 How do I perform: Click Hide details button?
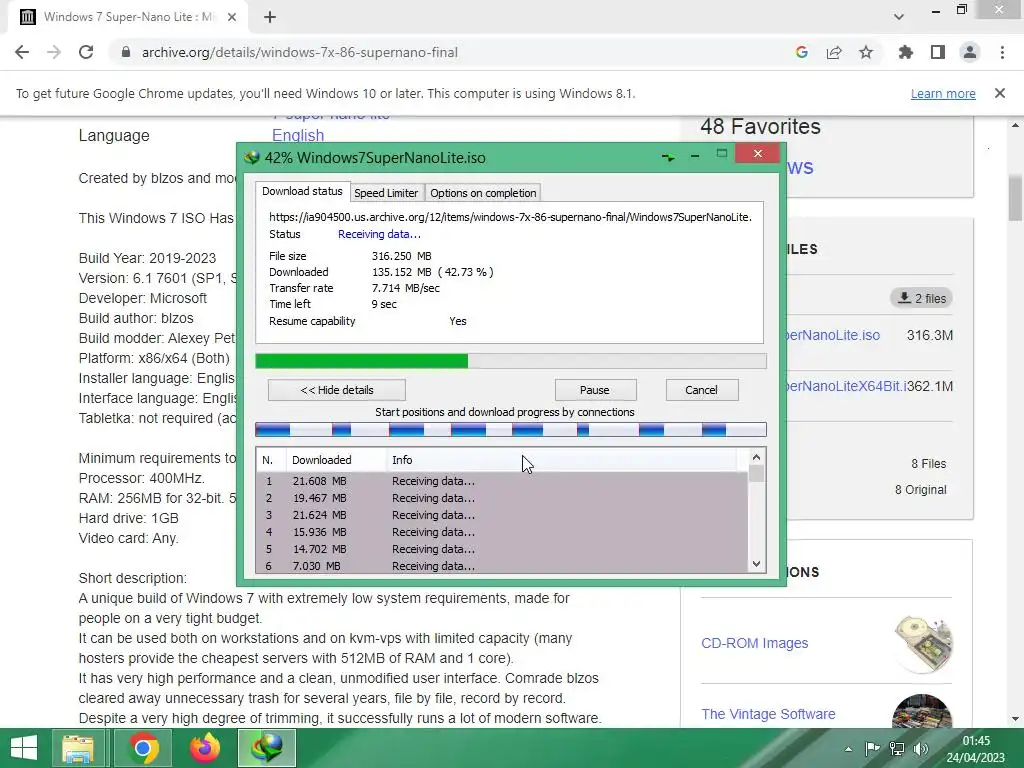(337, 390)
